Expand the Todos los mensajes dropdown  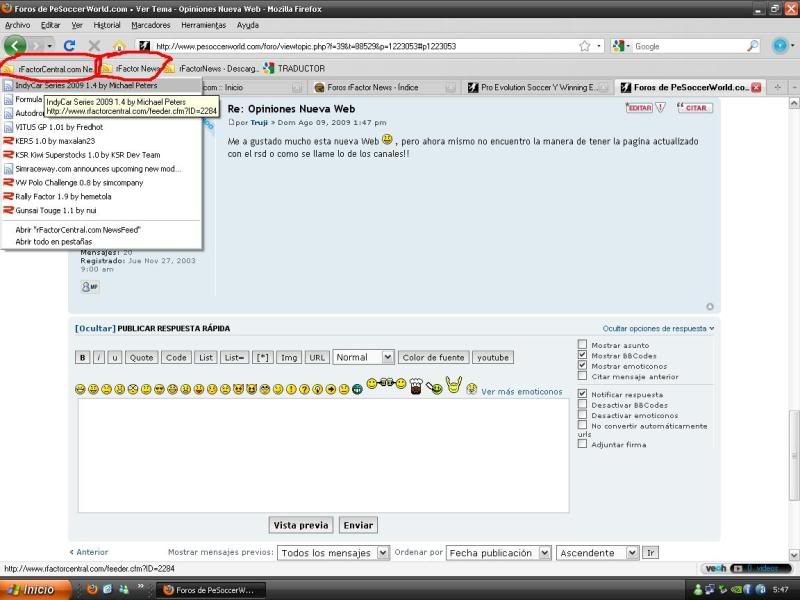point(333,552)
